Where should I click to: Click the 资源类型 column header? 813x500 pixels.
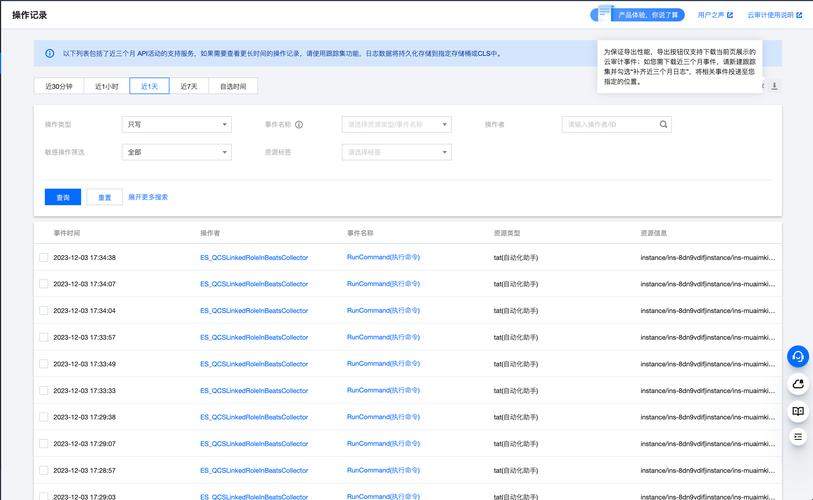click(507, 233)
